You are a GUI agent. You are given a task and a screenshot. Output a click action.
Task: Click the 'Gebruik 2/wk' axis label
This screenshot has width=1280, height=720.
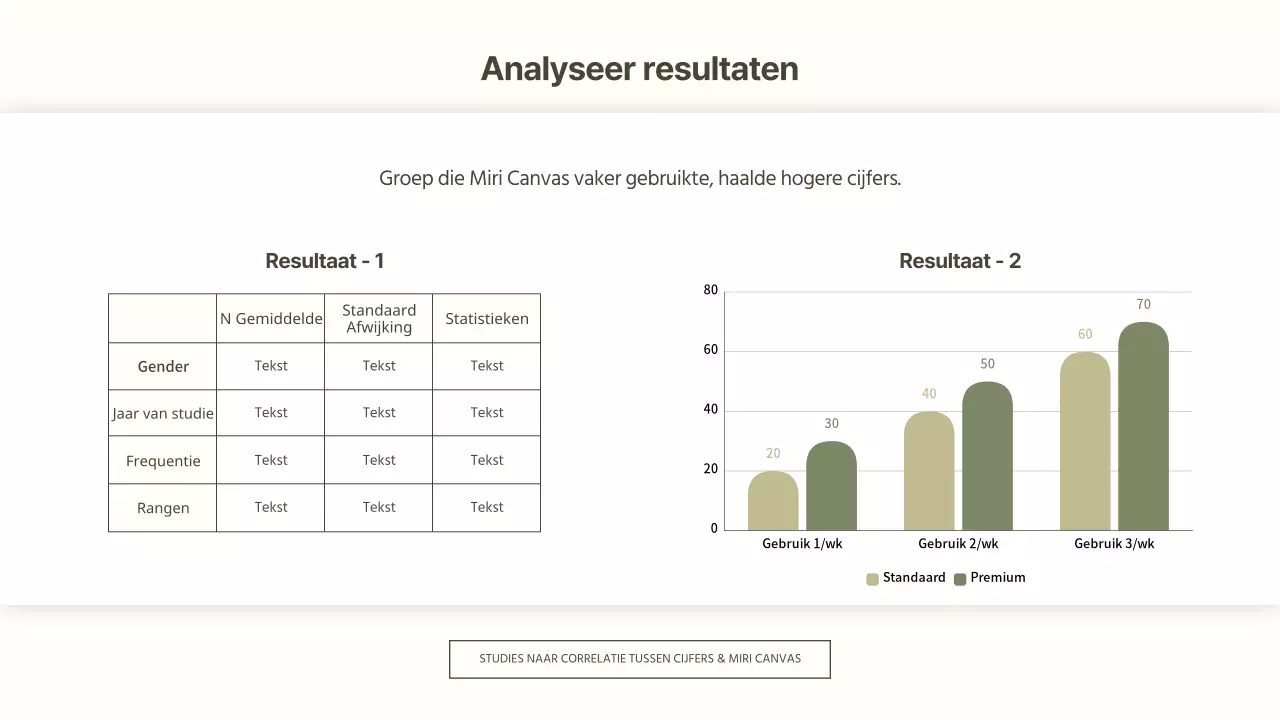tap(958, 544)
